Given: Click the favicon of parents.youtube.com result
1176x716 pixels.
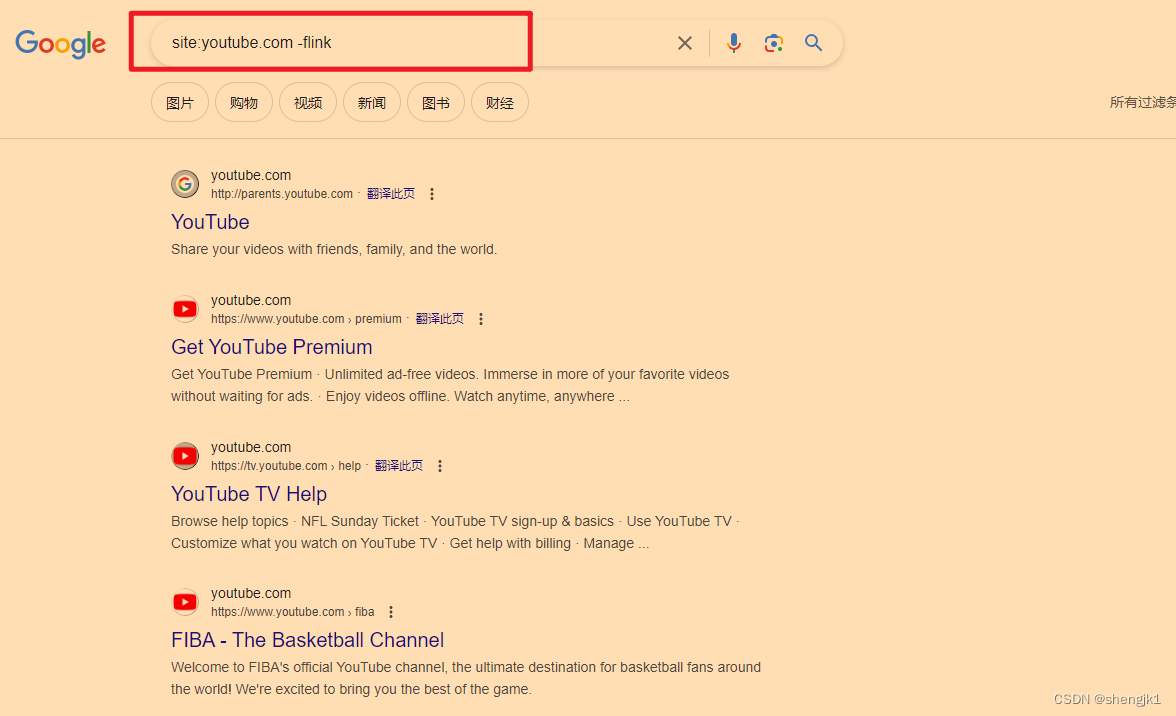Looking at the screenshot, I should click(x=185, y=184).
